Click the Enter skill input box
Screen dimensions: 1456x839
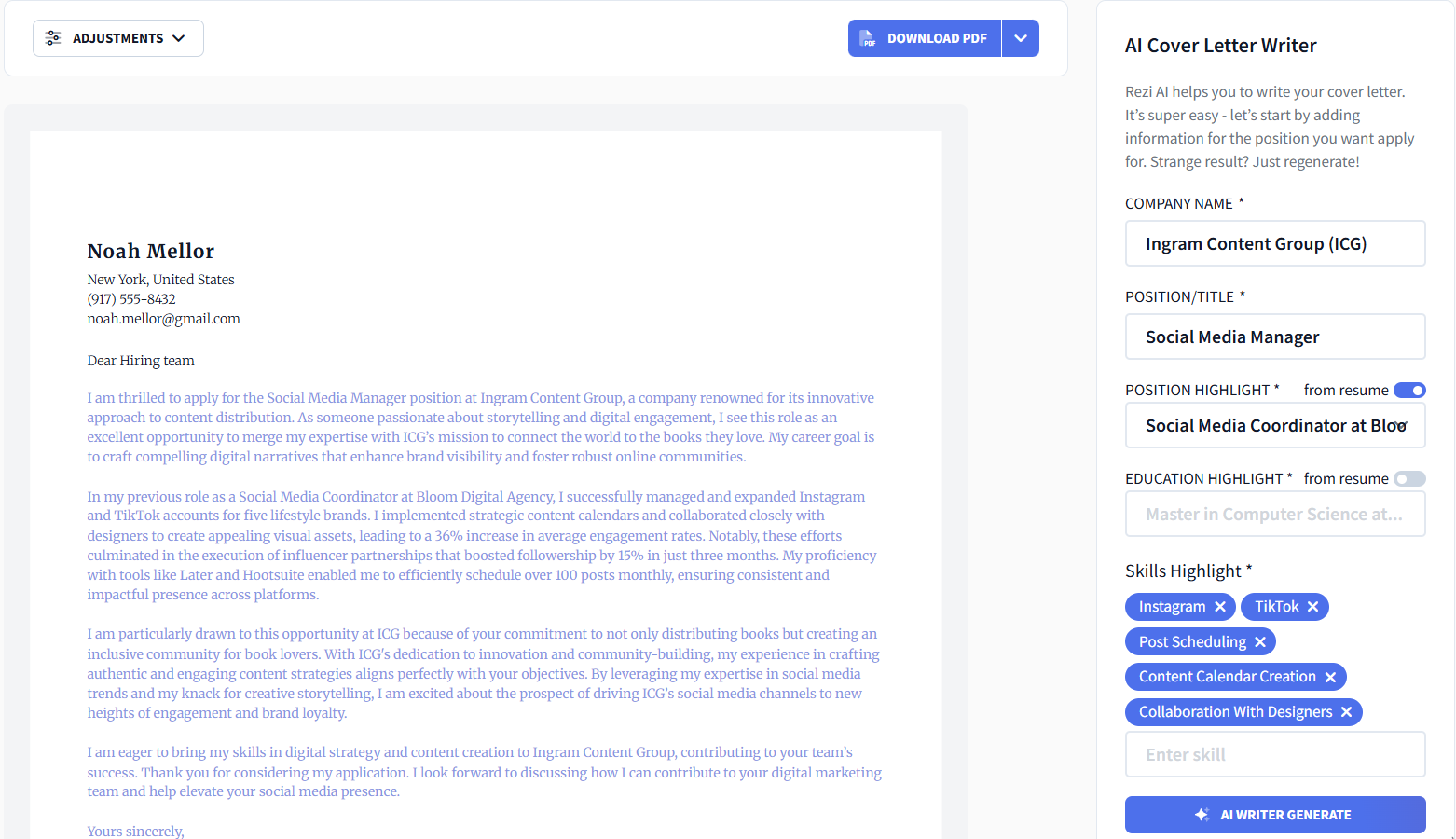(x=1274, y=754)
